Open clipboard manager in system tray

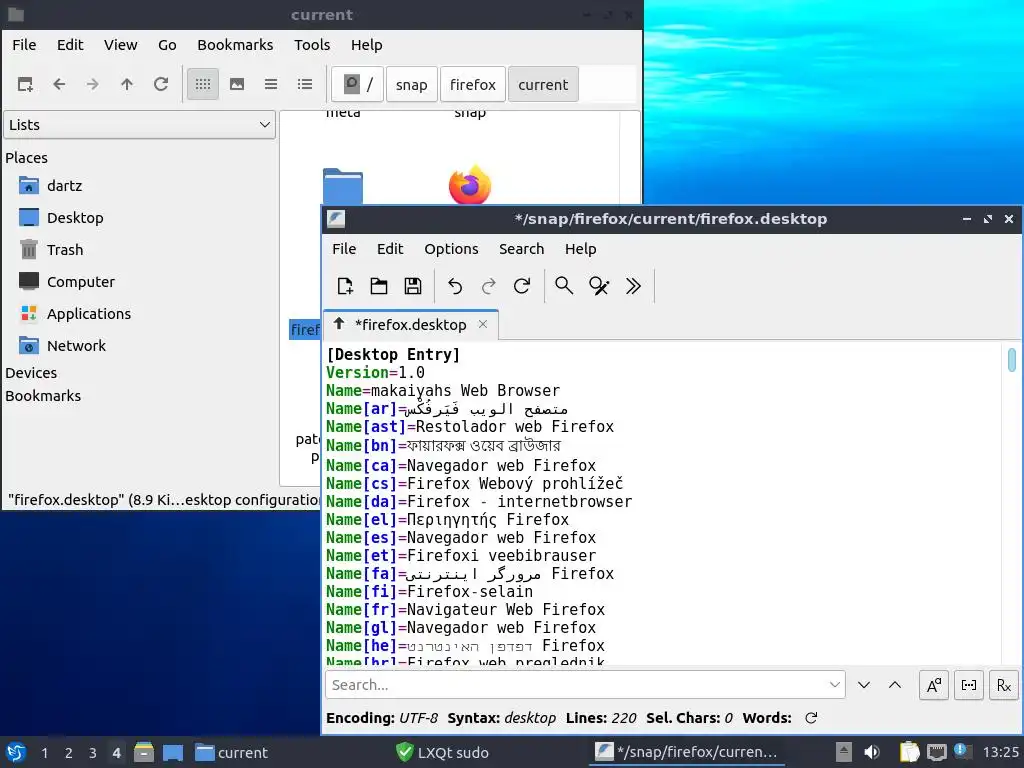click(x=909, y=752)
